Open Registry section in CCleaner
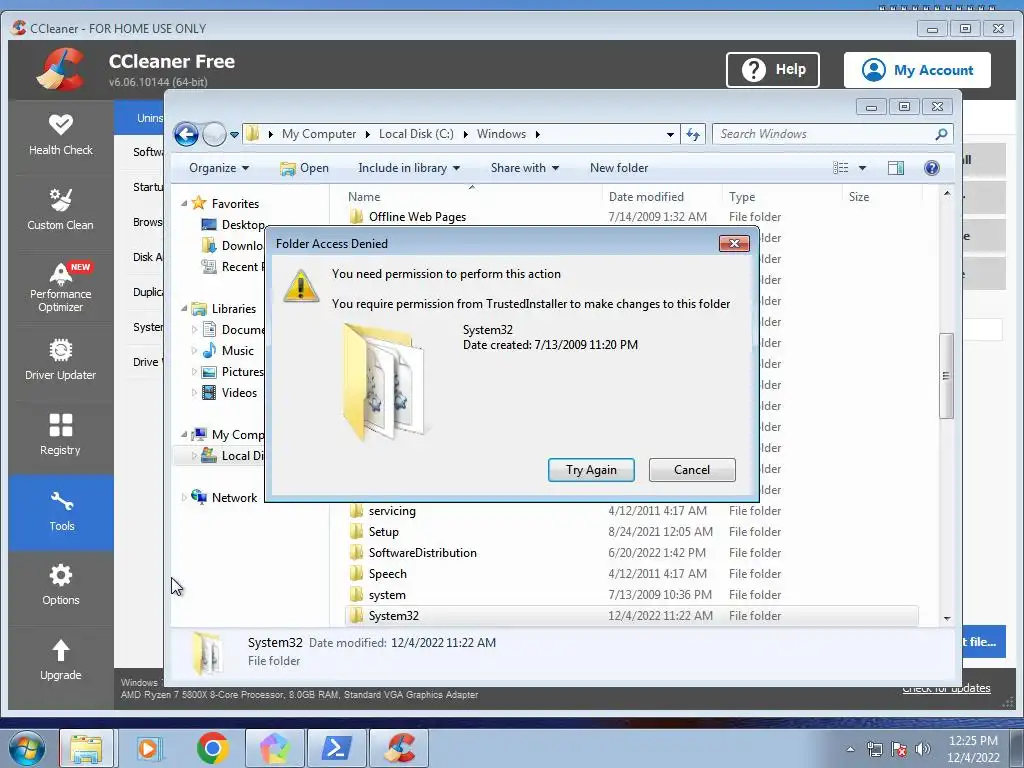Viewport: 1024px width, 768px height. pyautogui.click(x=61, y=436)
